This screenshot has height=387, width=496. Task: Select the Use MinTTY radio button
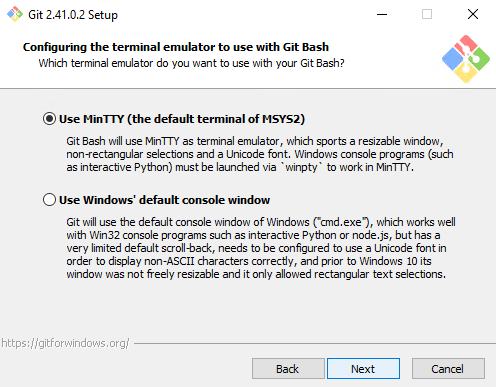click(x=49, y=119)
